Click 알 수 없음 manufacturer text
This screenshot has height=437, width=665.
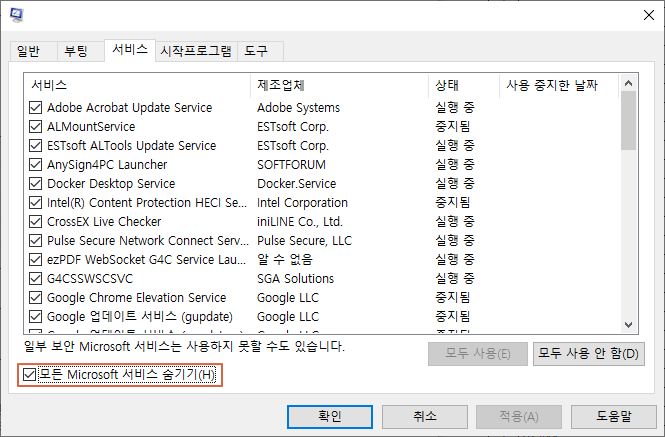(x=285, y=260)
